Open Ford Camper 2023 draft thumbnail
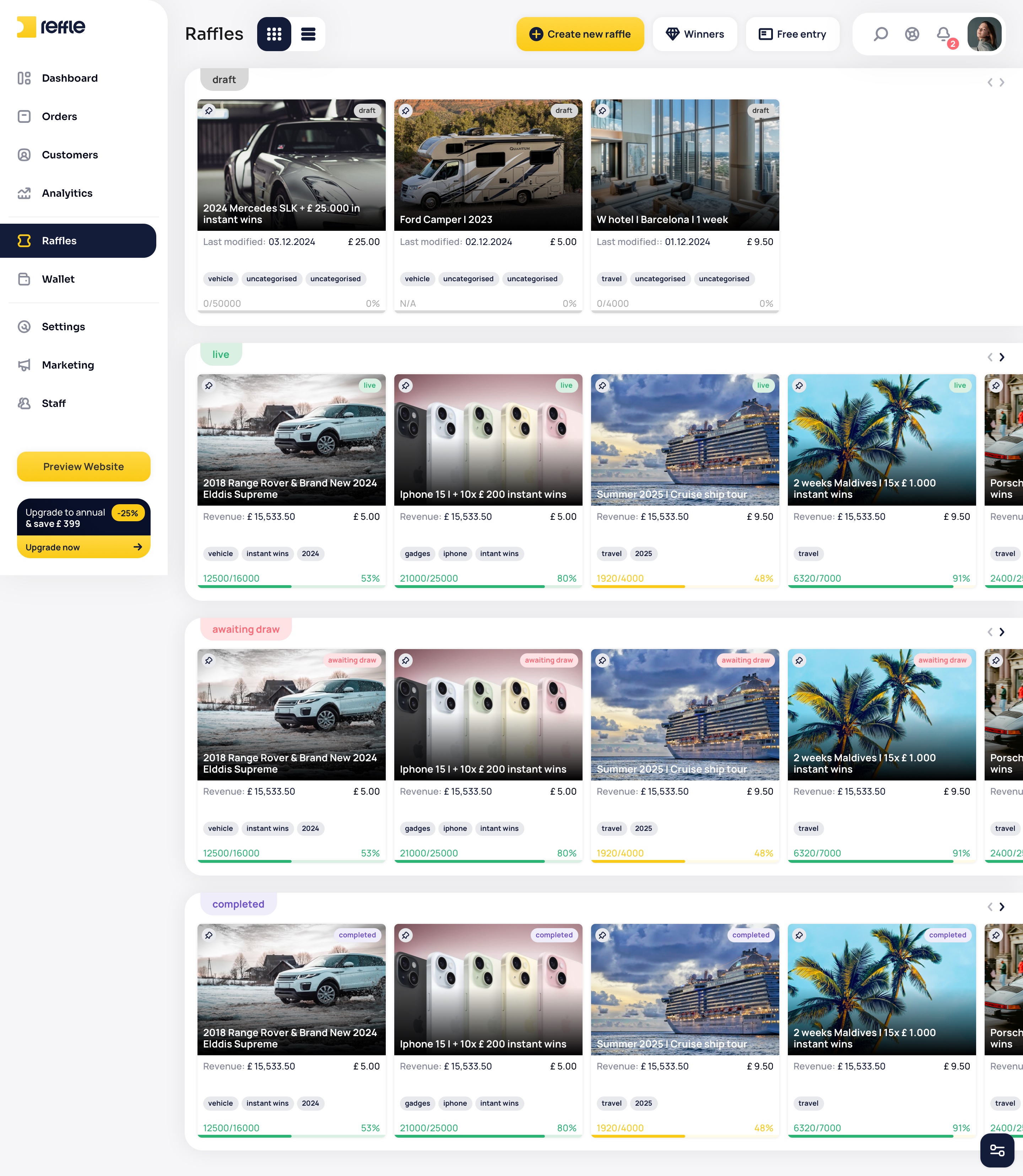This screenshot has width=1023, height=1176. (488, 165)
